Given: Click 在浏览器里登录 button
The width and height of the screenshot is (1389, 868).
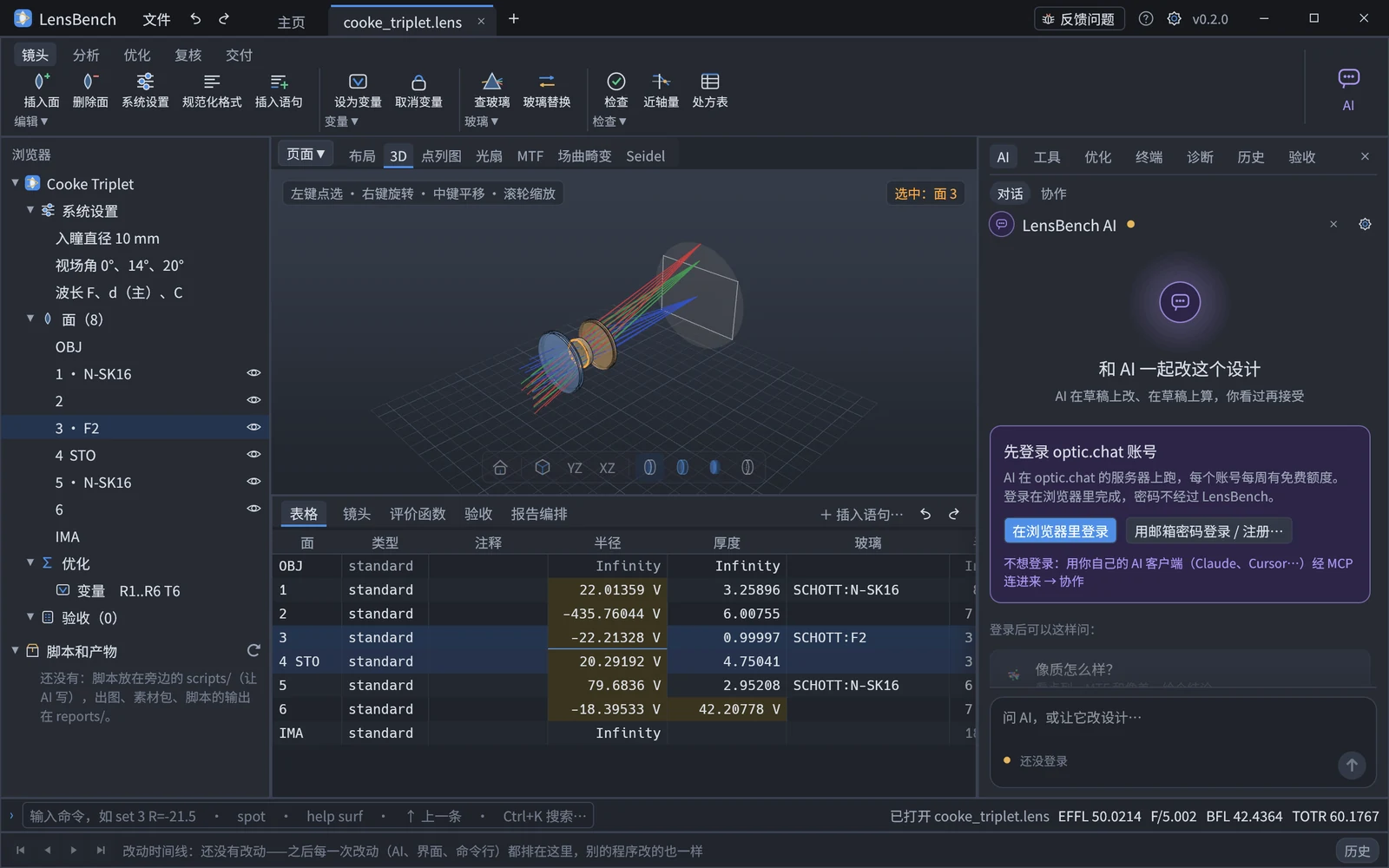Looking at the screenshot, I should 1060,531.
